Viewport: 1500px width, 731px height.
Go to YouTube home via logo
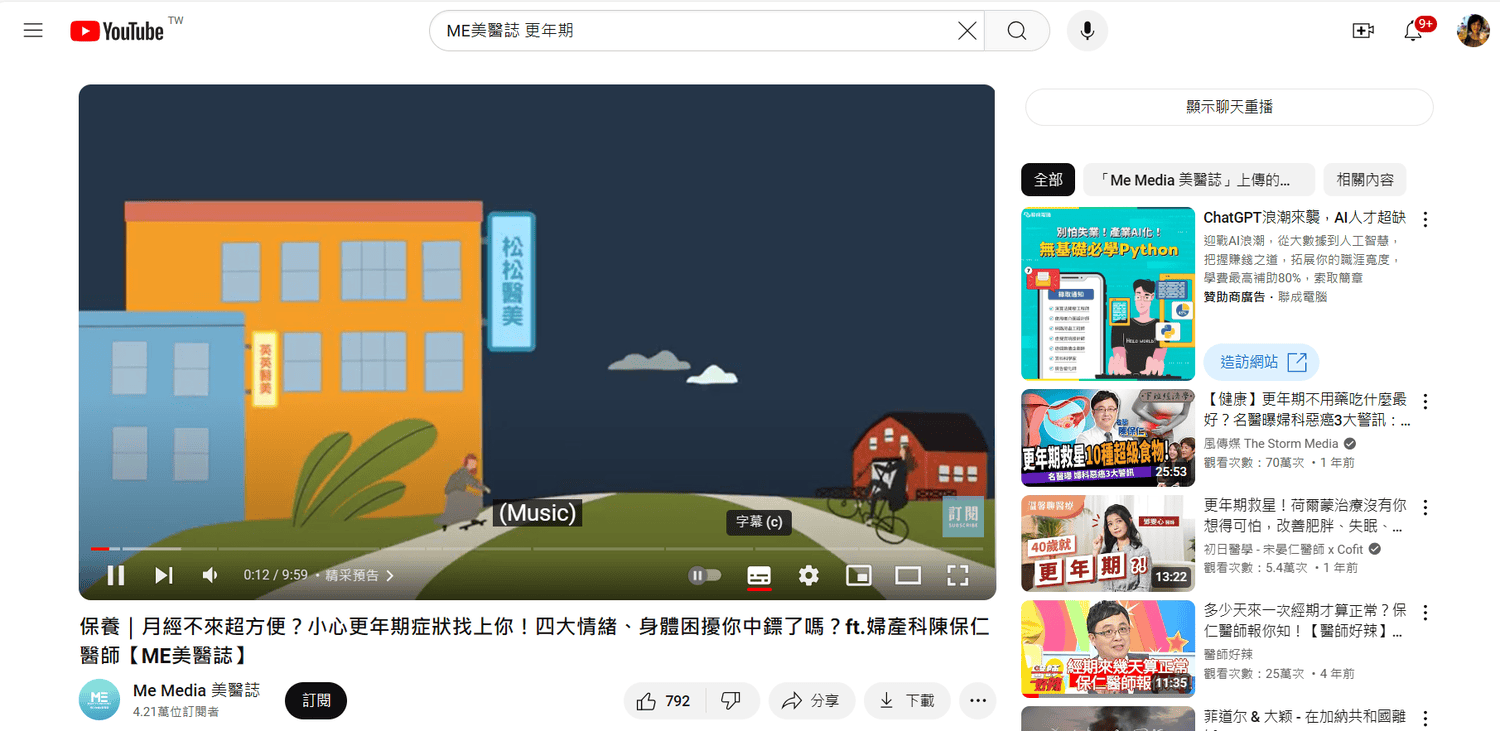(117, 31)
